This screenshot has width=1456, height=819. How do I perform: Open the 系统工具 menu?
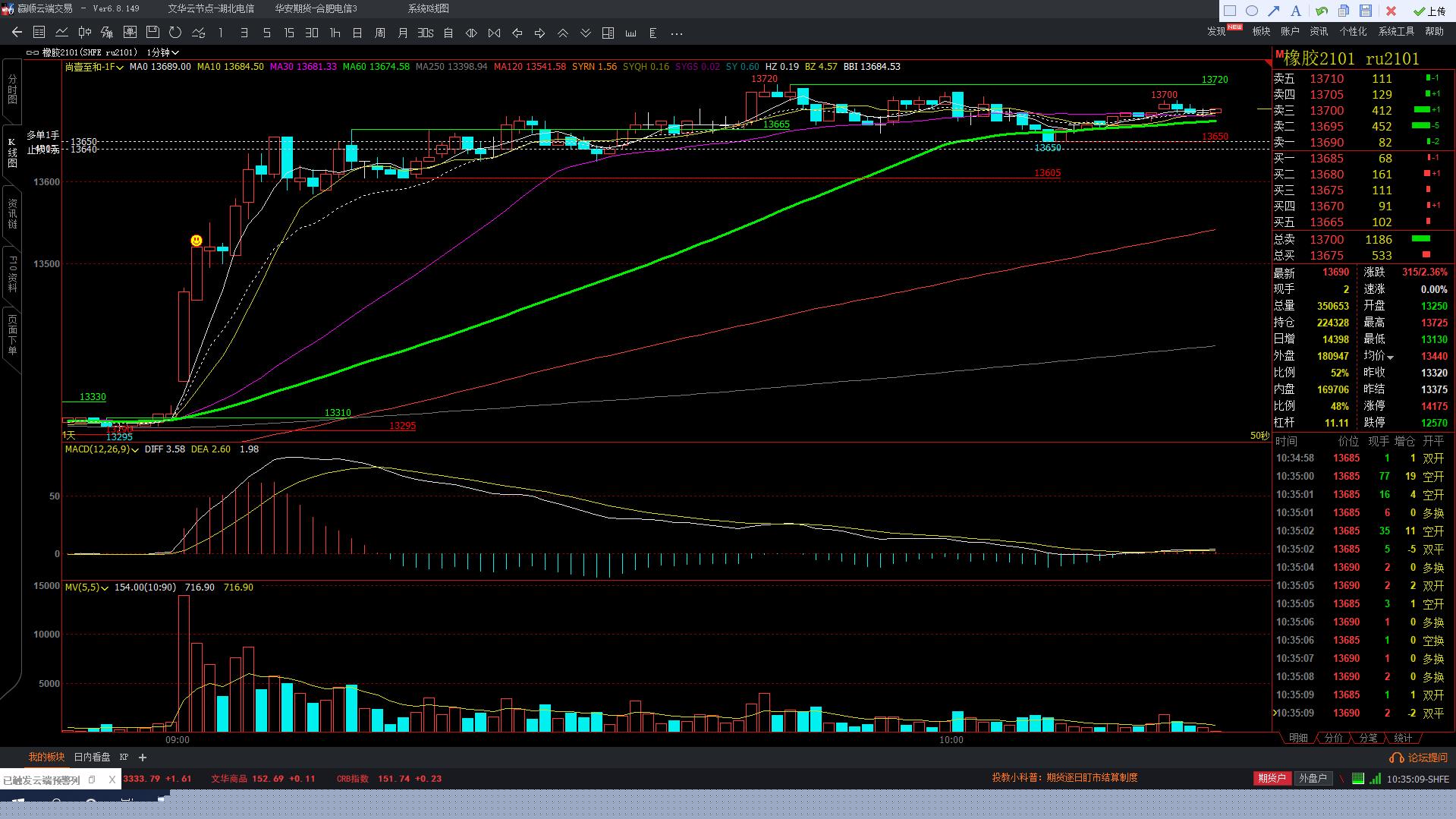click(x=1396, y=31)
